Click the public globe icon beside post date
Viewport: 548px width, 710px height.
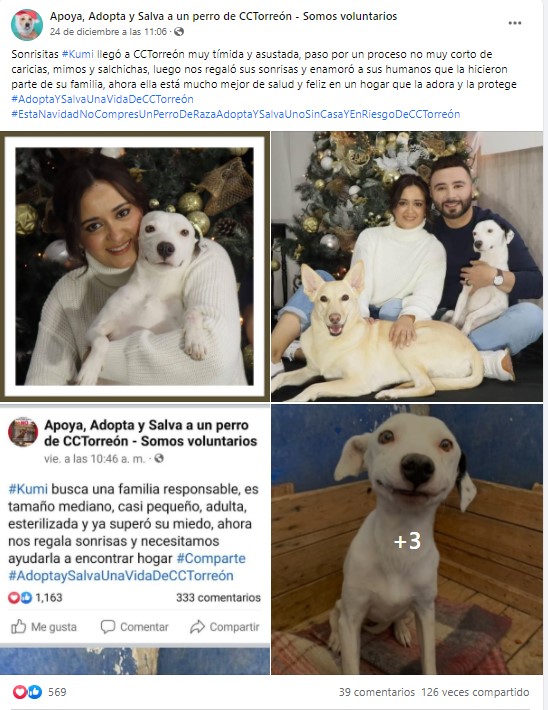[179, 32]
